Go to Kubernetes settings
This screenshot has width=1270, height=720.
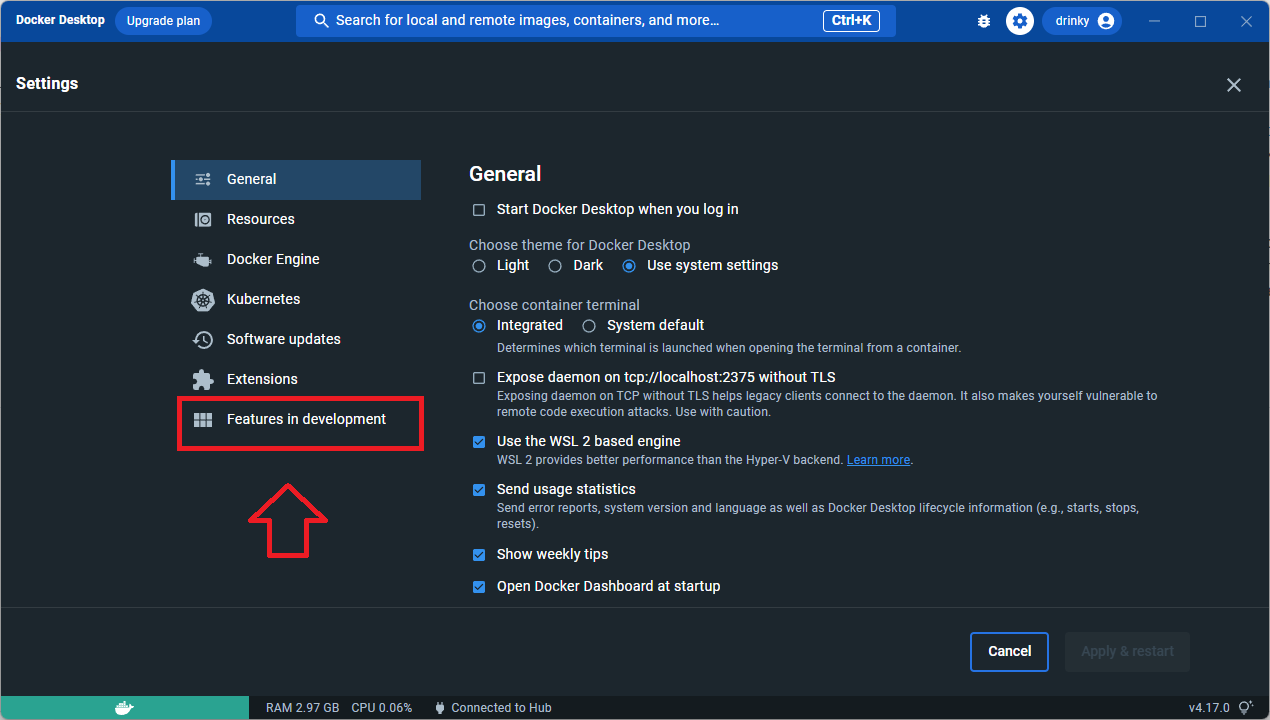(x=296, y=299)
